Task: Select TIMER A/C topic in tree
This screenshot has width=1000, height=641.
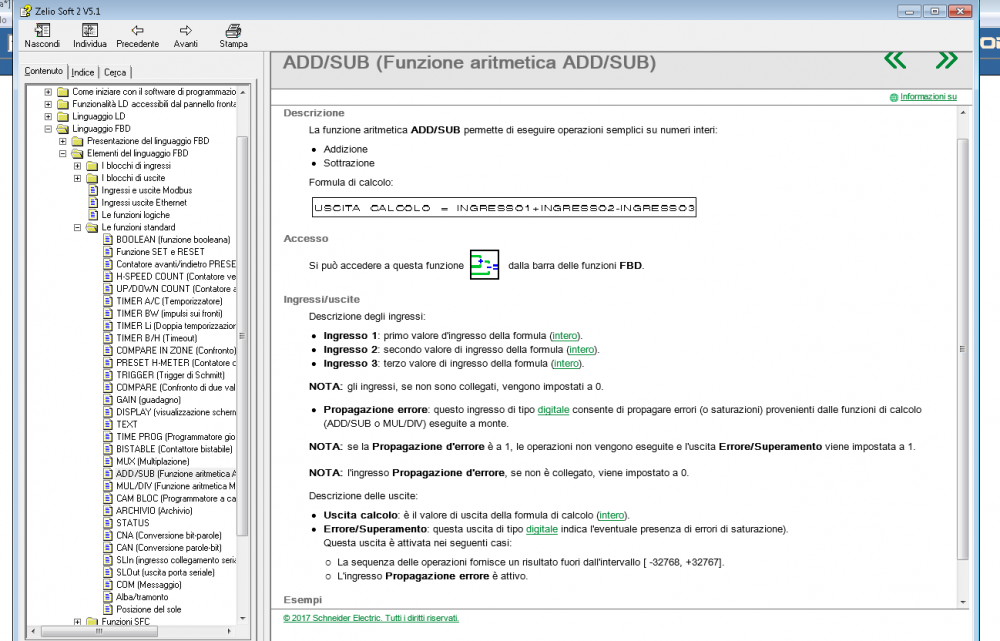Action: pos(168,301)
